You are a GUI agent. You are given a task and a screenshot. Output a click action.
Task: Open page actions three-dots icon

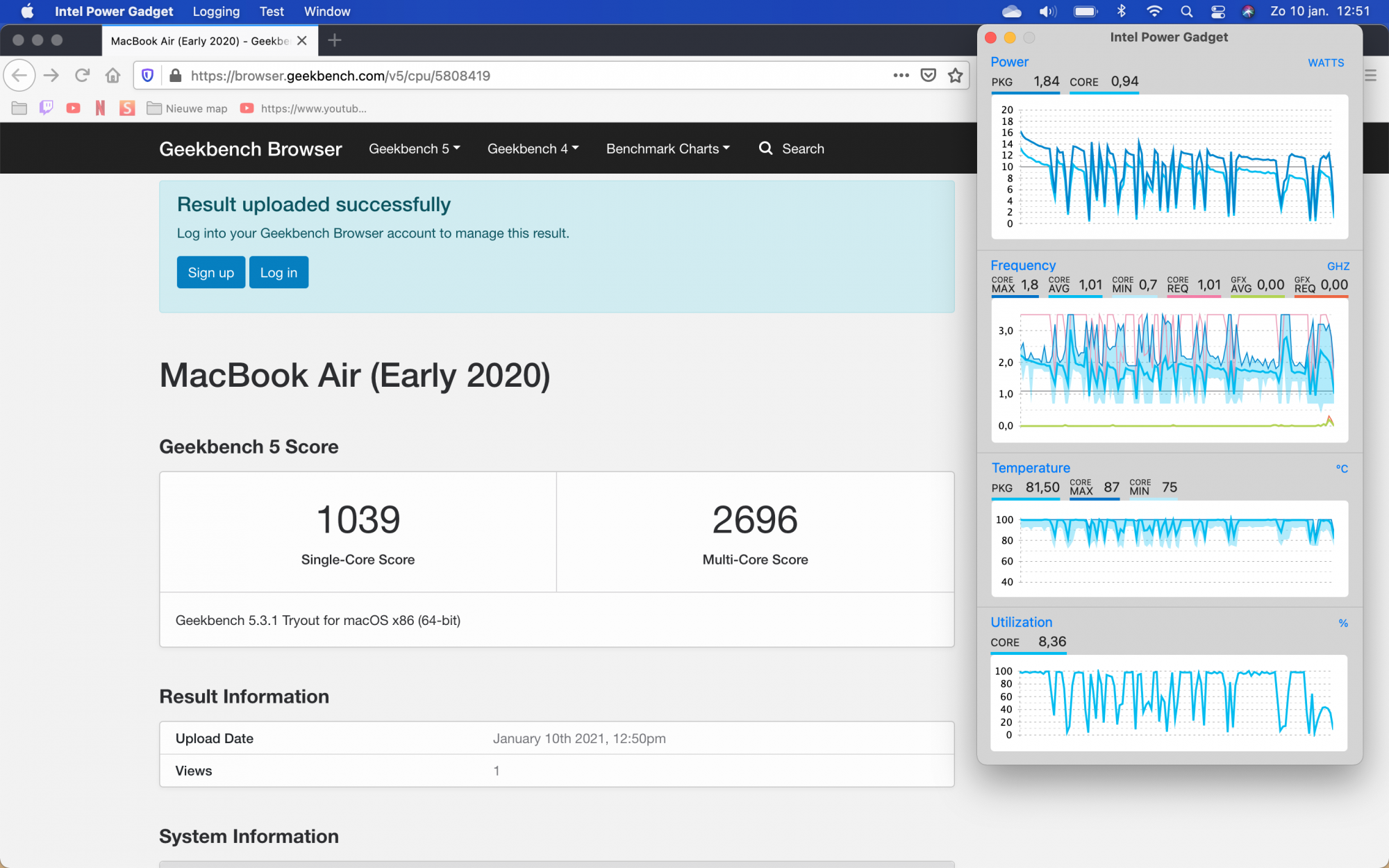tap(901, 75)
